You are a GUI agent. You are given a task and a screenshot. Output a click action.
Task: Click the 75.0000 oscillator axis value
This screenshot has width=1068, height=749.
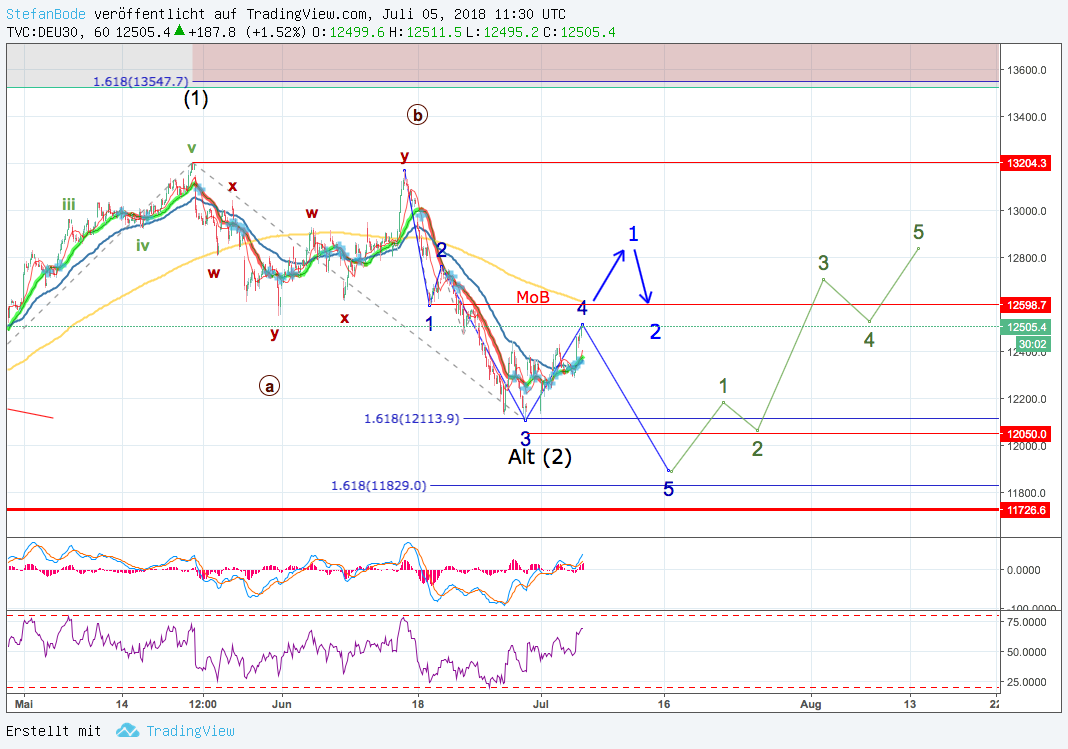(1027, 622)
